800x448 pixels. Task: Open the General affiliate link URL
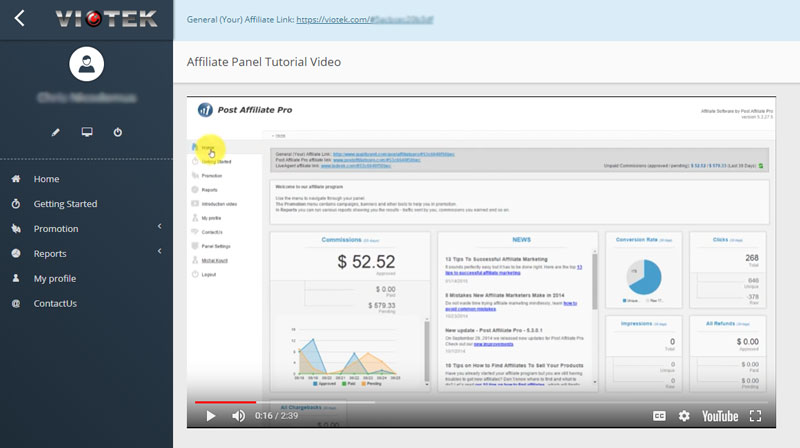(x=365, y=19)
